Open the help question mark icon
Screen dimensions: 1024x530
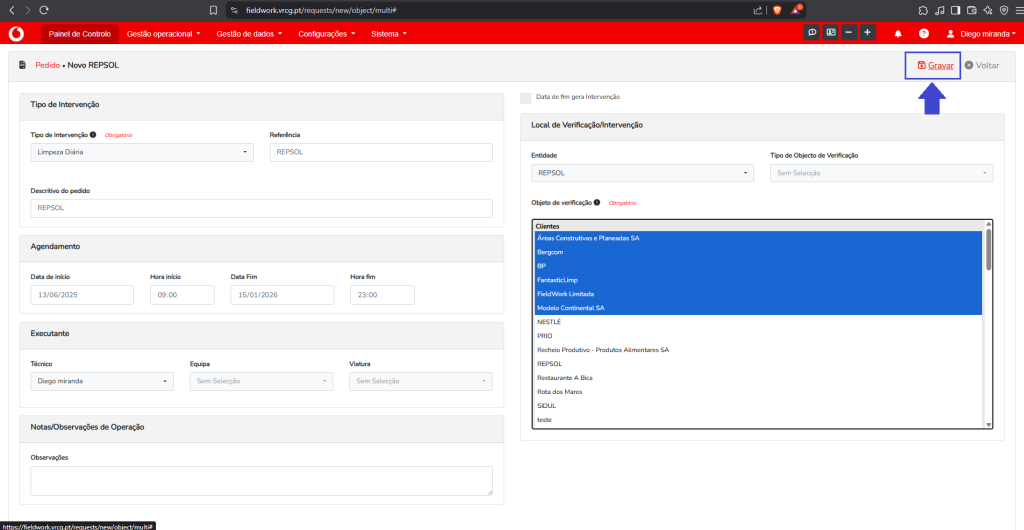[x=923, y=33]
